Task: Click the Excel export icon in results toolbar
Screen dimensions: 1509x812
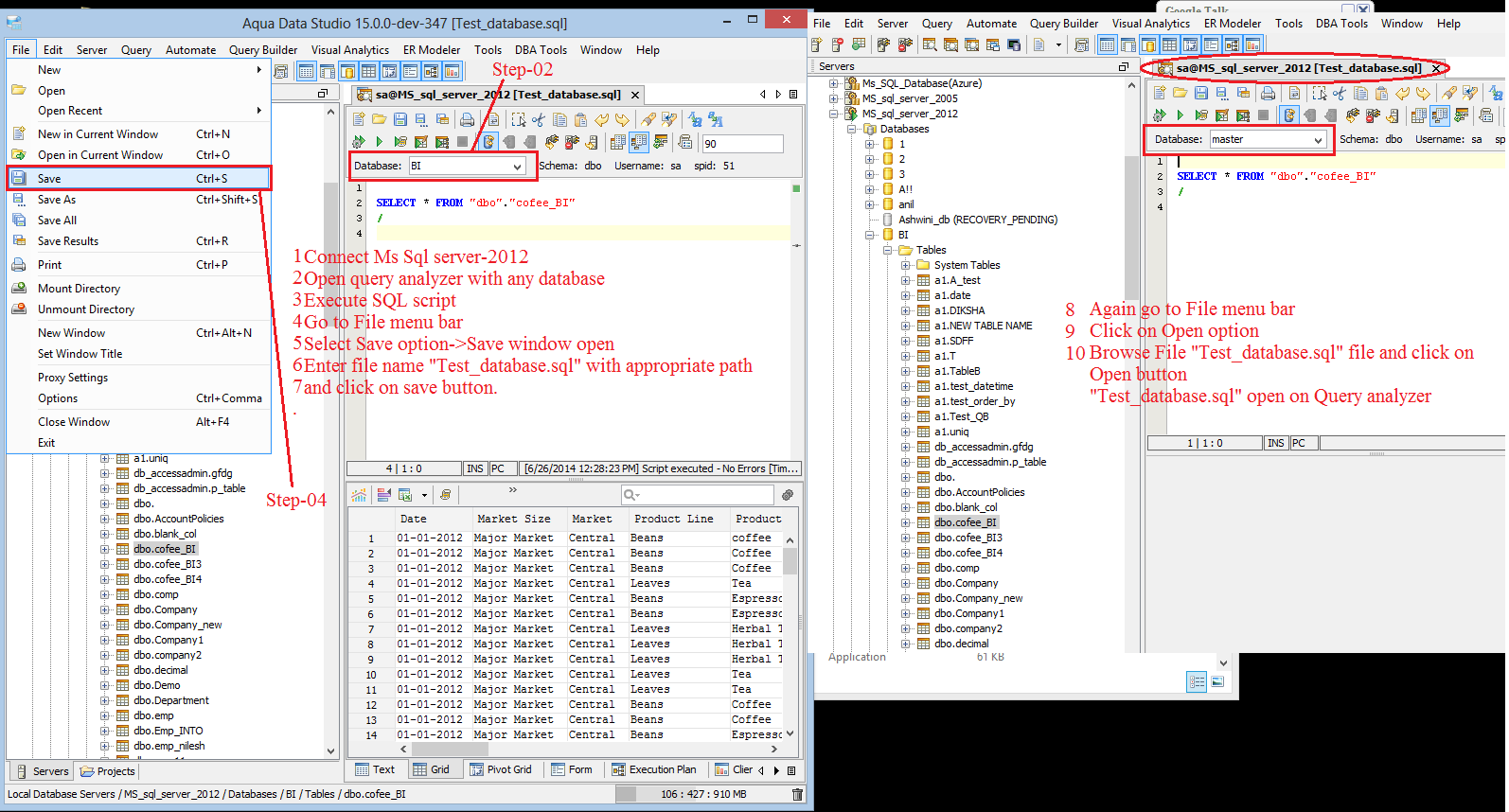Action: tap(405, 494)
